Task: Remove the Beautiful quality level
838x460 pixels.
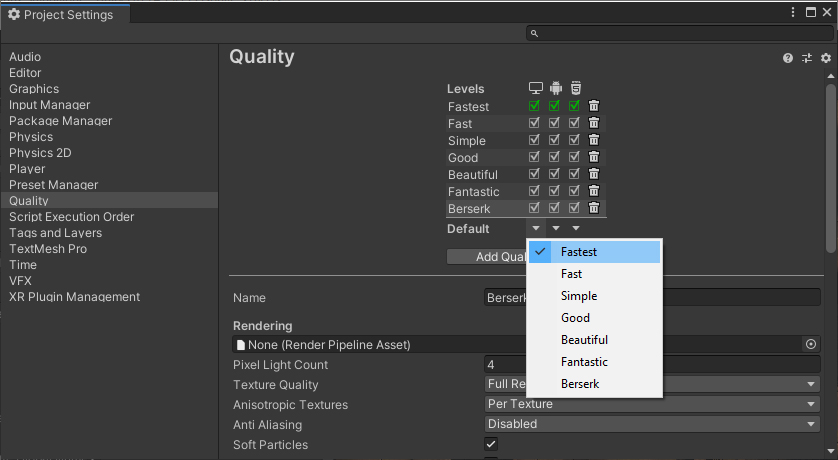Action: 594,174
